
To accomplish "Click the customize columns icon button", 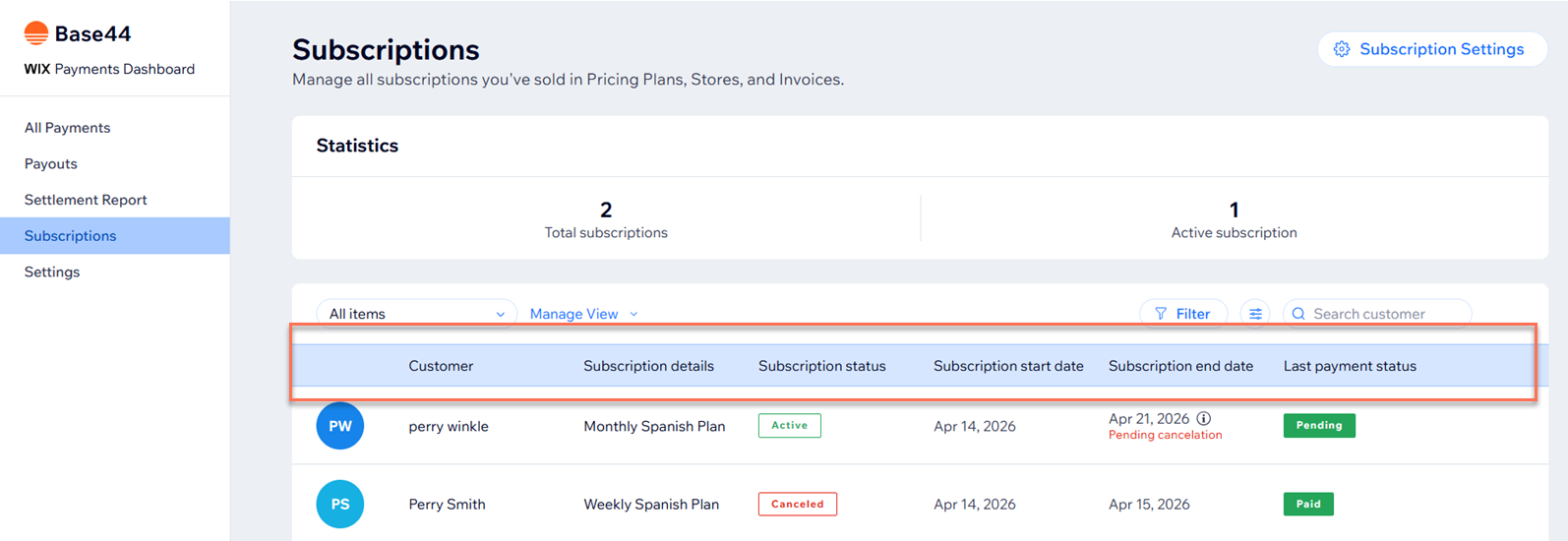I will pyautogui.click(x=1255, y=314).
